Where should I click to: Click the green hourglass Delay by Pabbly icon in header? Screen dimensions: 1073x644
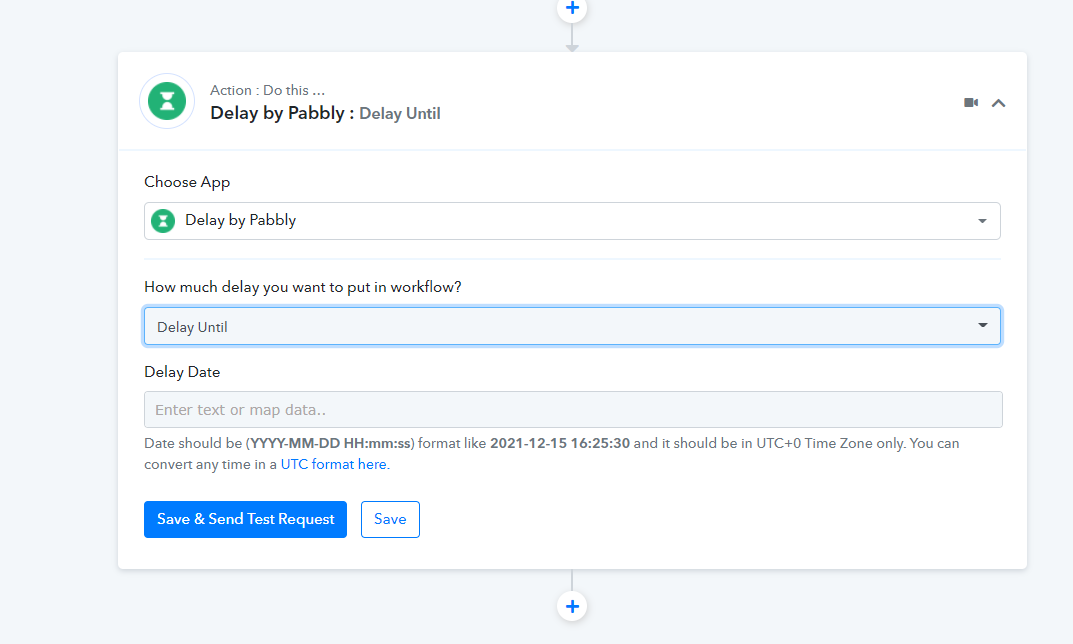tap(167, 101)
